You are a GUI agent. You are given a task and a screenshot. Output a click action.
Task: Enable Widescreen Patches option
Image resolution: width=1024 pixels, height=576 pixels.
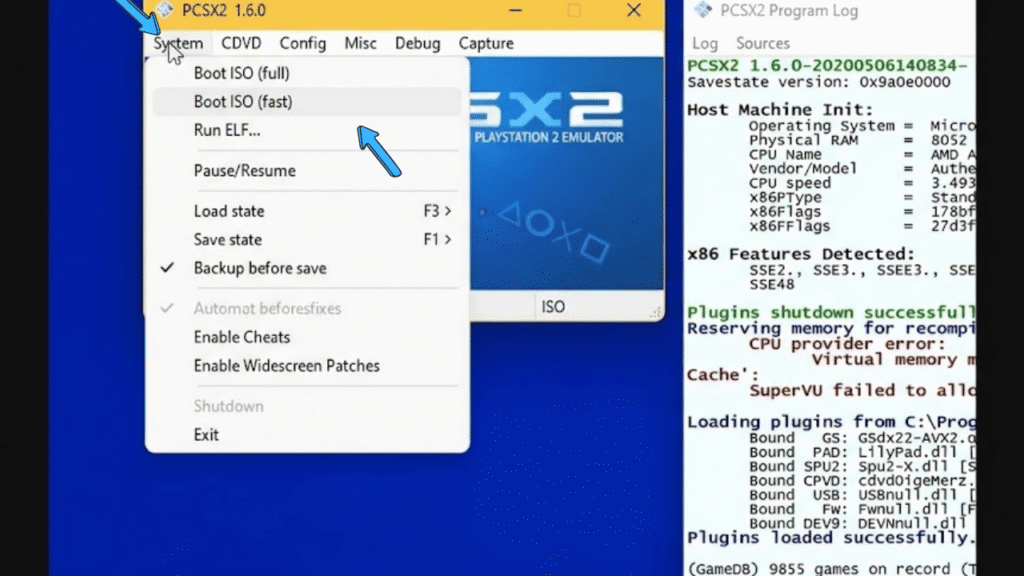(286, 366)
